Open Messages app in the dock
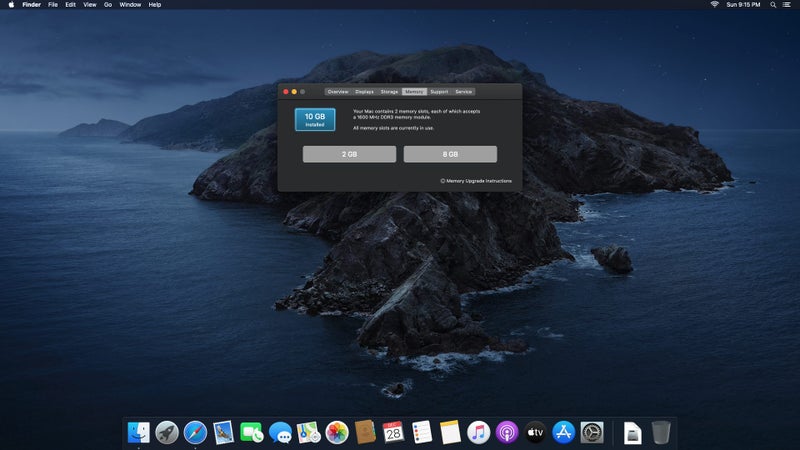 pyautogui.click(x=280, y=432)
